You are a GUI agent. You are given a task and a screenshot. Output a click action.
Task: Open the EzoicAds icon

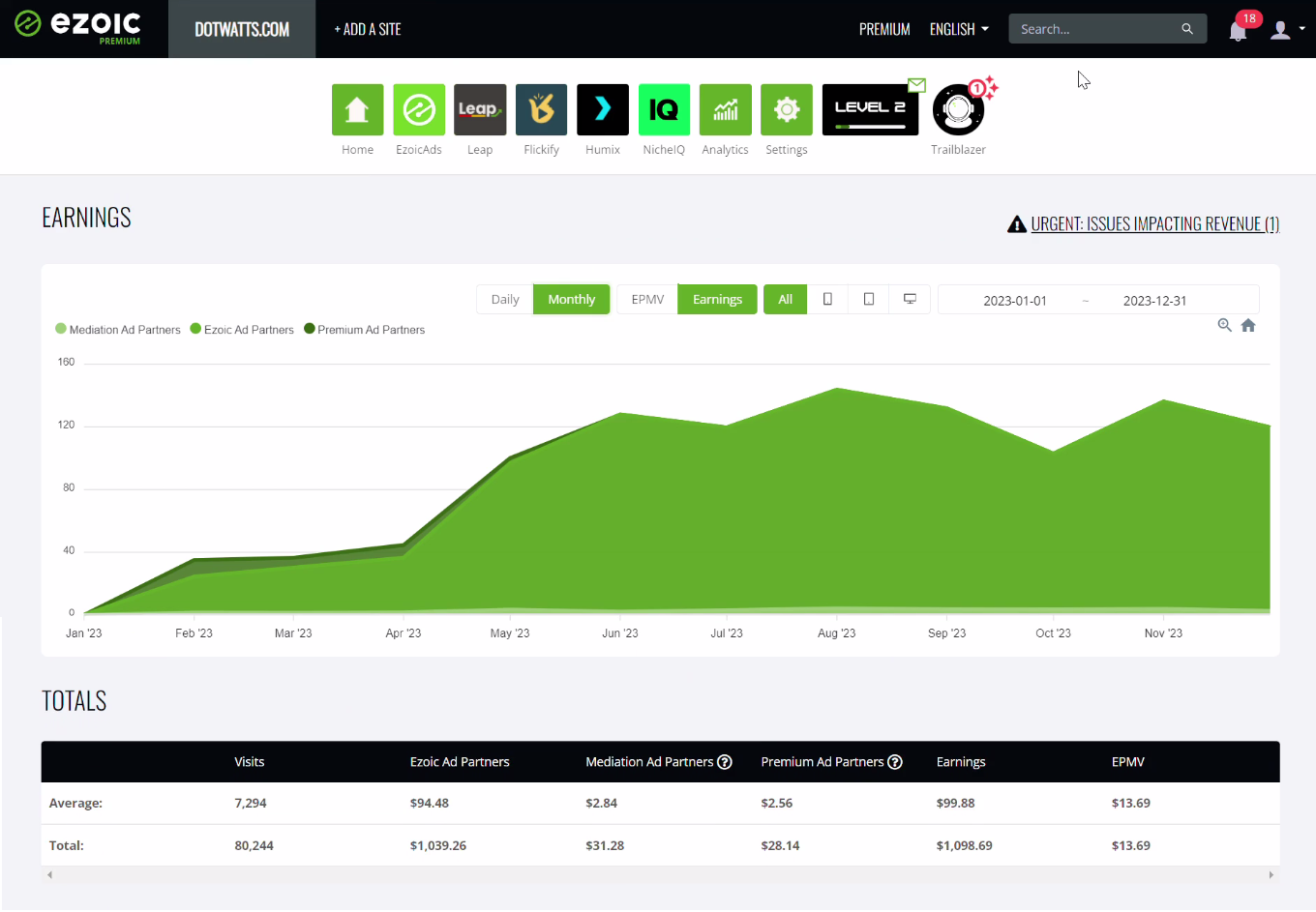(x=419, y=109)
